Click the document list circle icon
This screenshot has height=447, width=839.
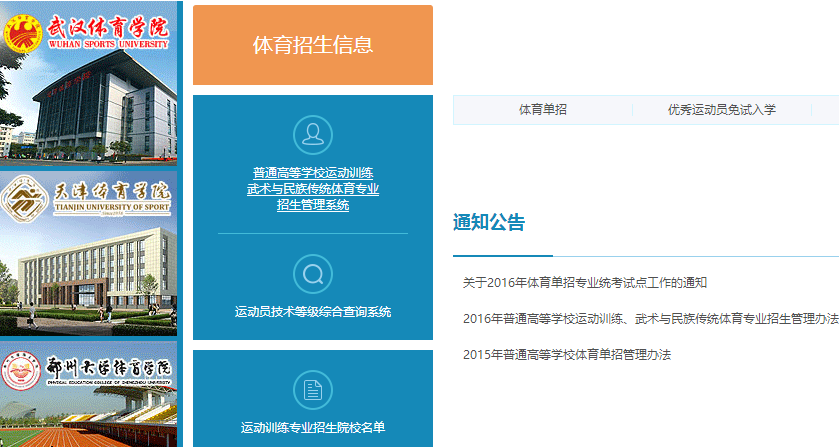[312, 390]
